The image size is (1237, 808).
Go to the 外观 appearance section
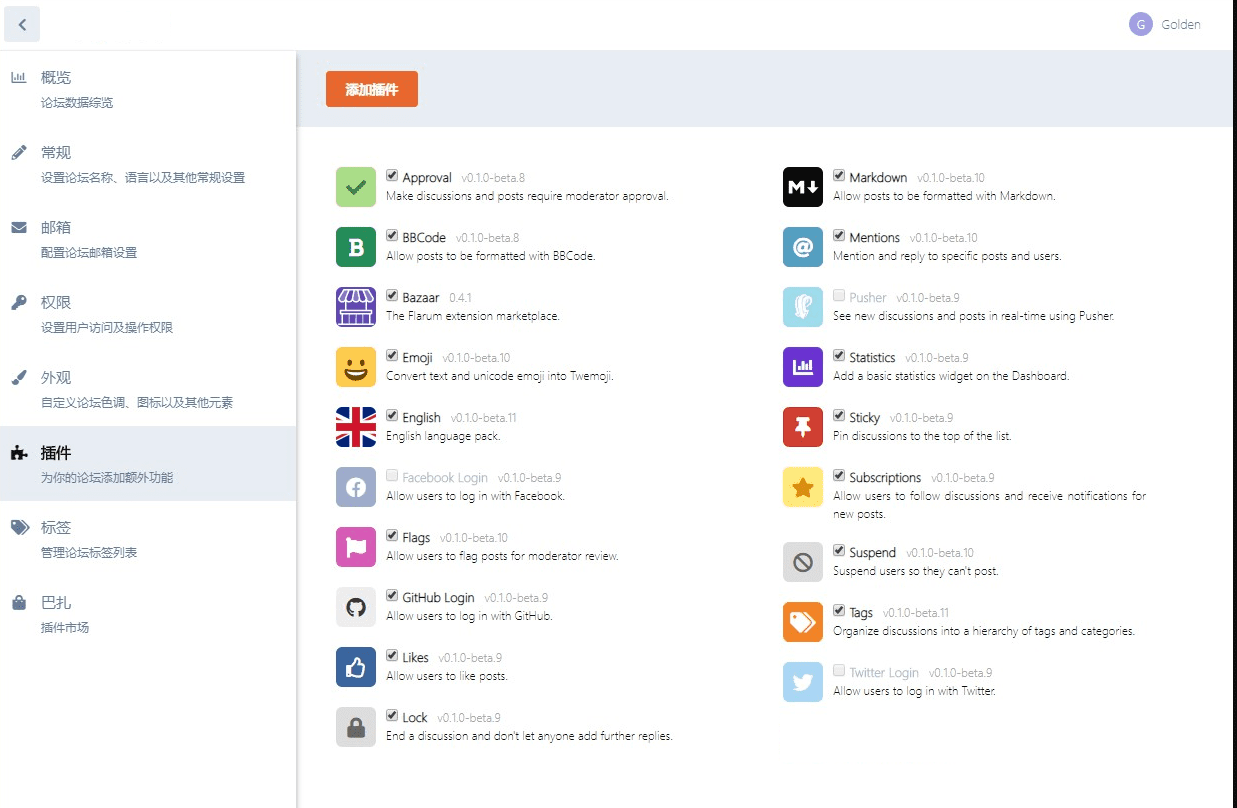(56, 378)
